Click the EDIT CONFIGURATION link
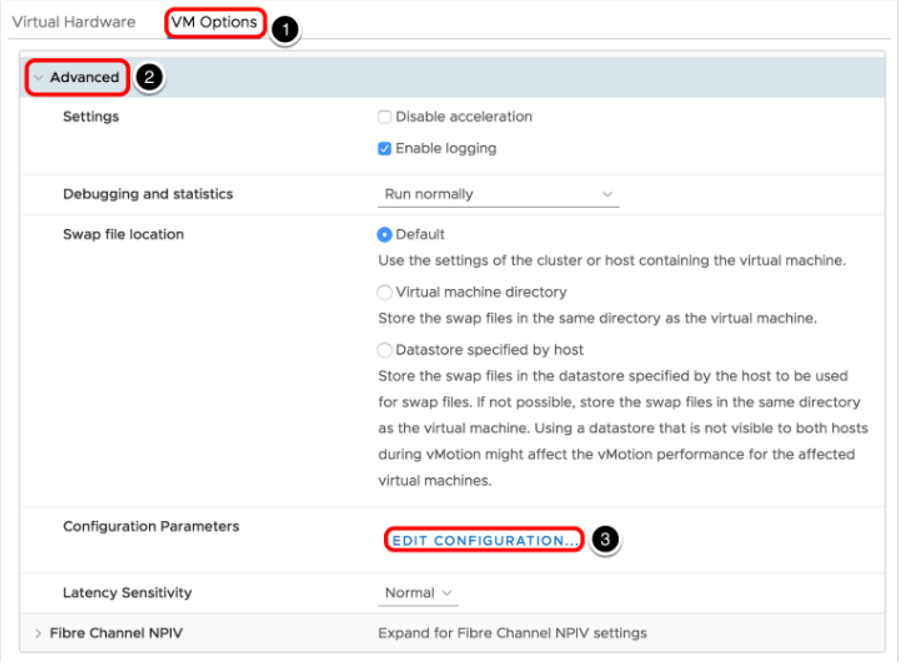Image resolution: width=904 pixels, height=664 pixels. (x=484, y=541)
